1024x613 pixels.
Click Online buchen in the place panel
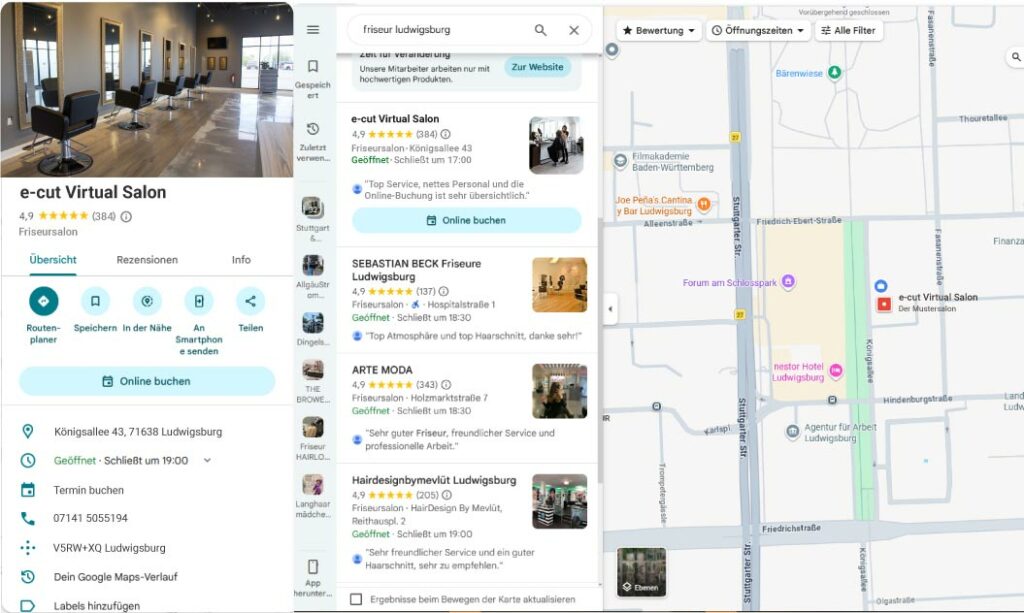point(147,381)
